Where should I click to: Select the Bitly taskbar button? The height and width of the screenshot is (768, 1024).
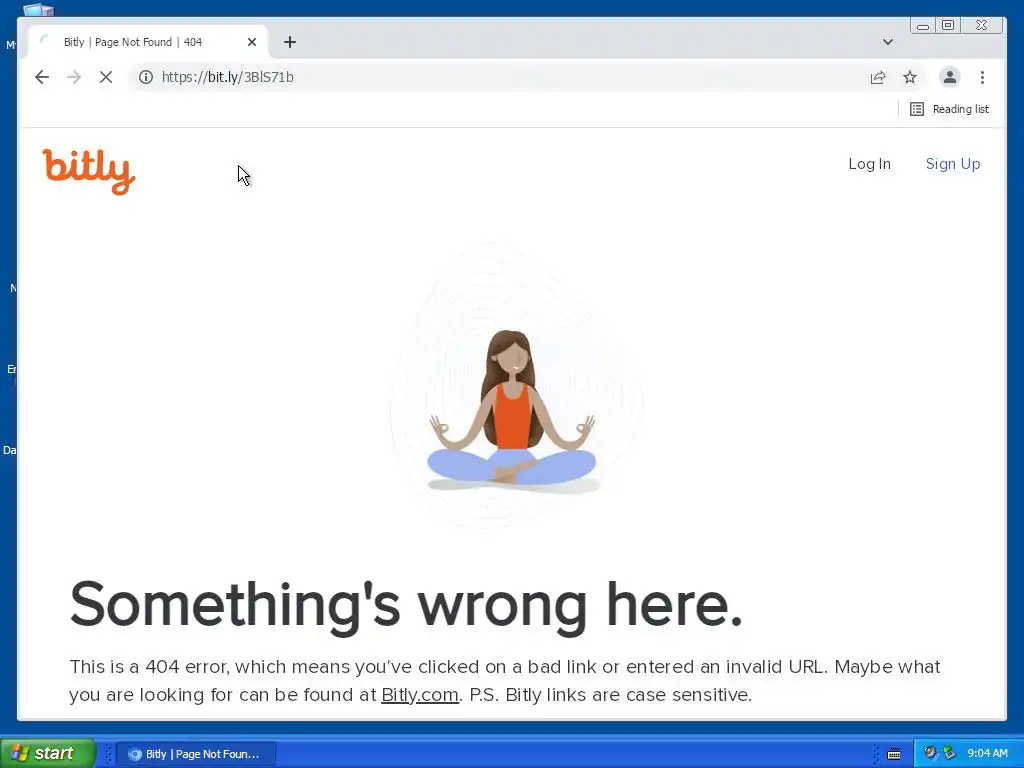[196, 754]
